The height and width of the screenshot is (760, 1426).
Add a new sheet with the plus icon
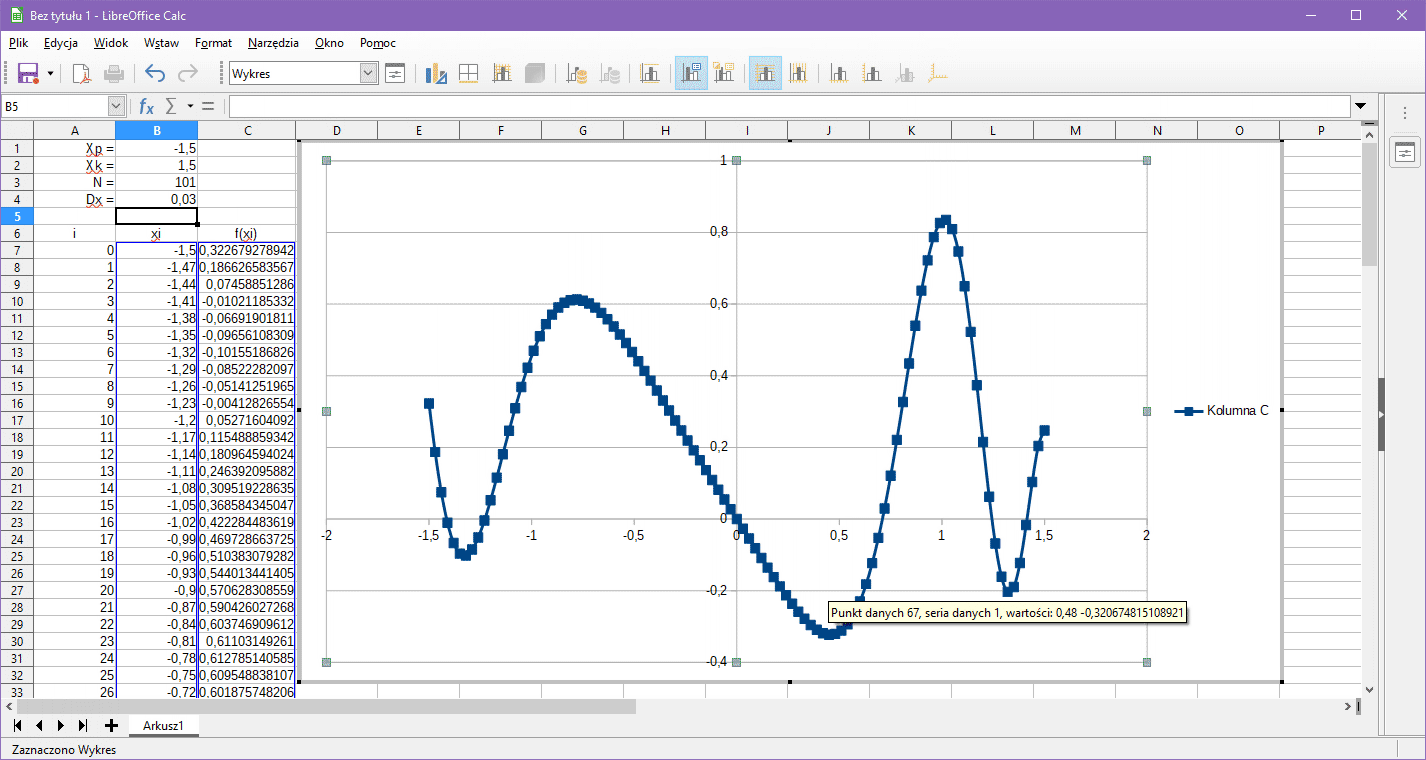coord(111,725)
